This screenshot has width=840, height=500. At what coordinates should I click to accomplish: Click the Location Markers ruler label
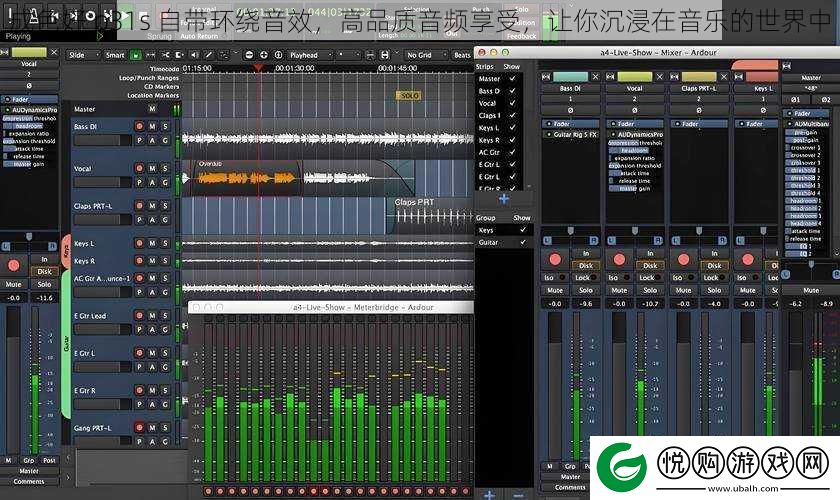(x=153, y=95)
